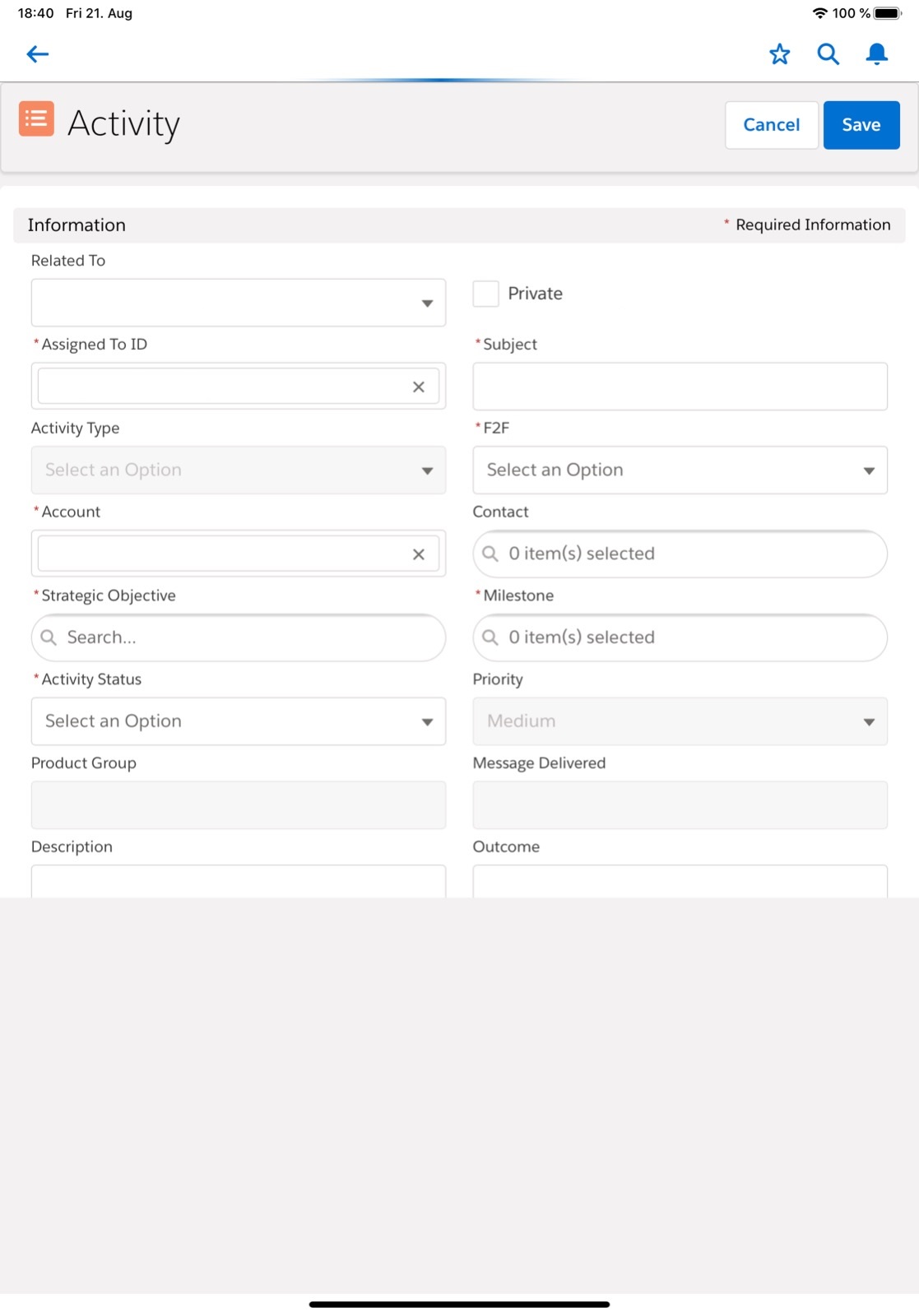
Task: Tap the back arrow icon
Action: point(38,54)
